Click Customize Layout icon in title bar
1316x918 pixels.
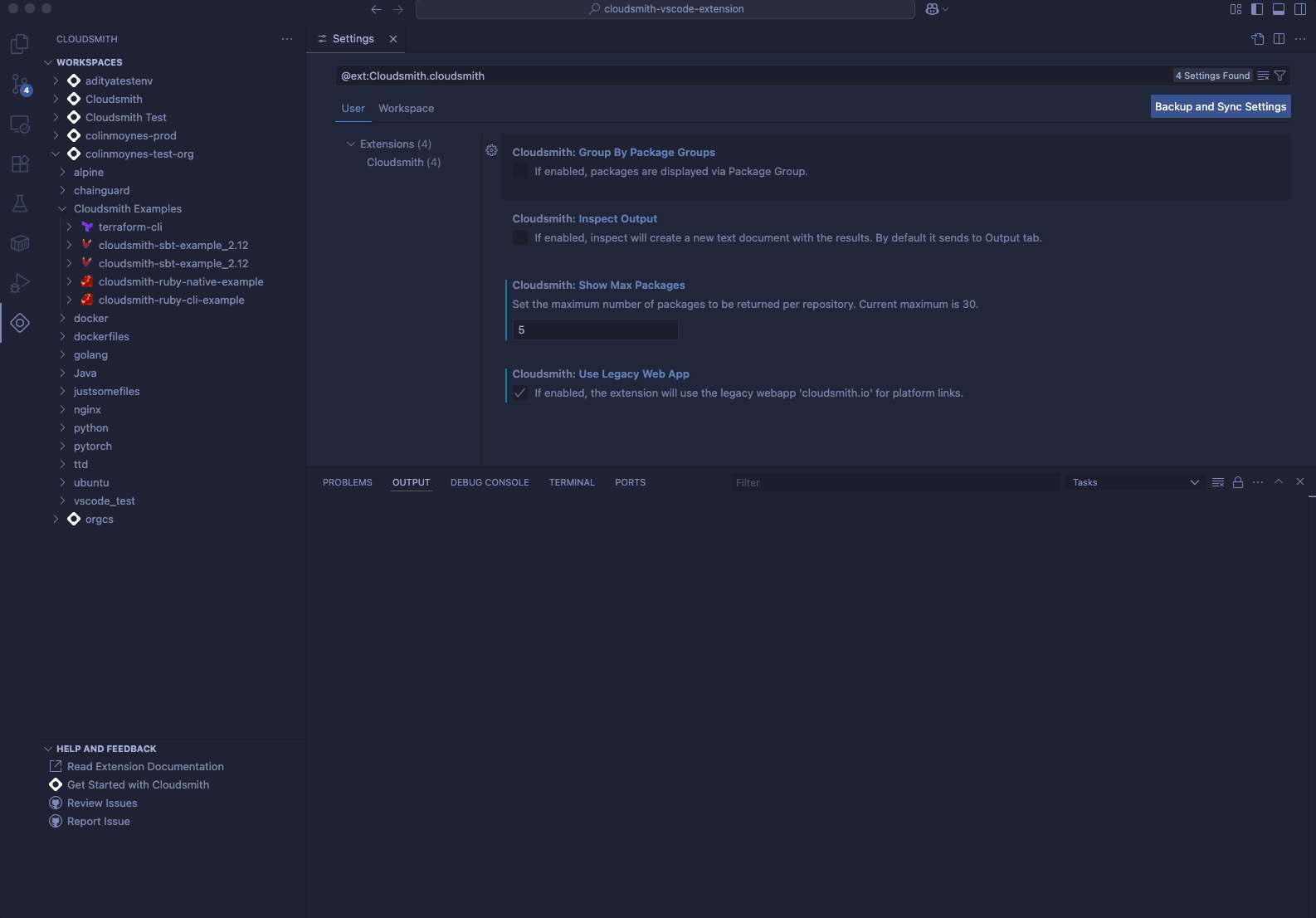pos(1236,9)
